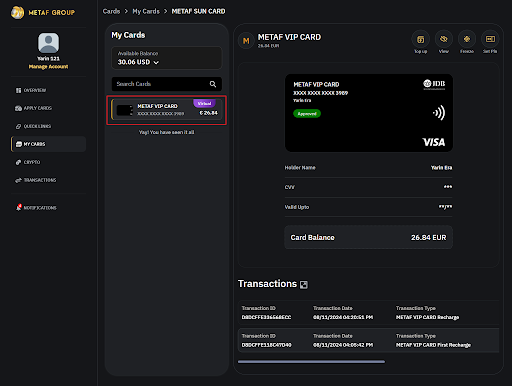Click the horizontal scrollbar under the transactions table
The height and width of the screenshot is (386, 512).
pos(311,361)
